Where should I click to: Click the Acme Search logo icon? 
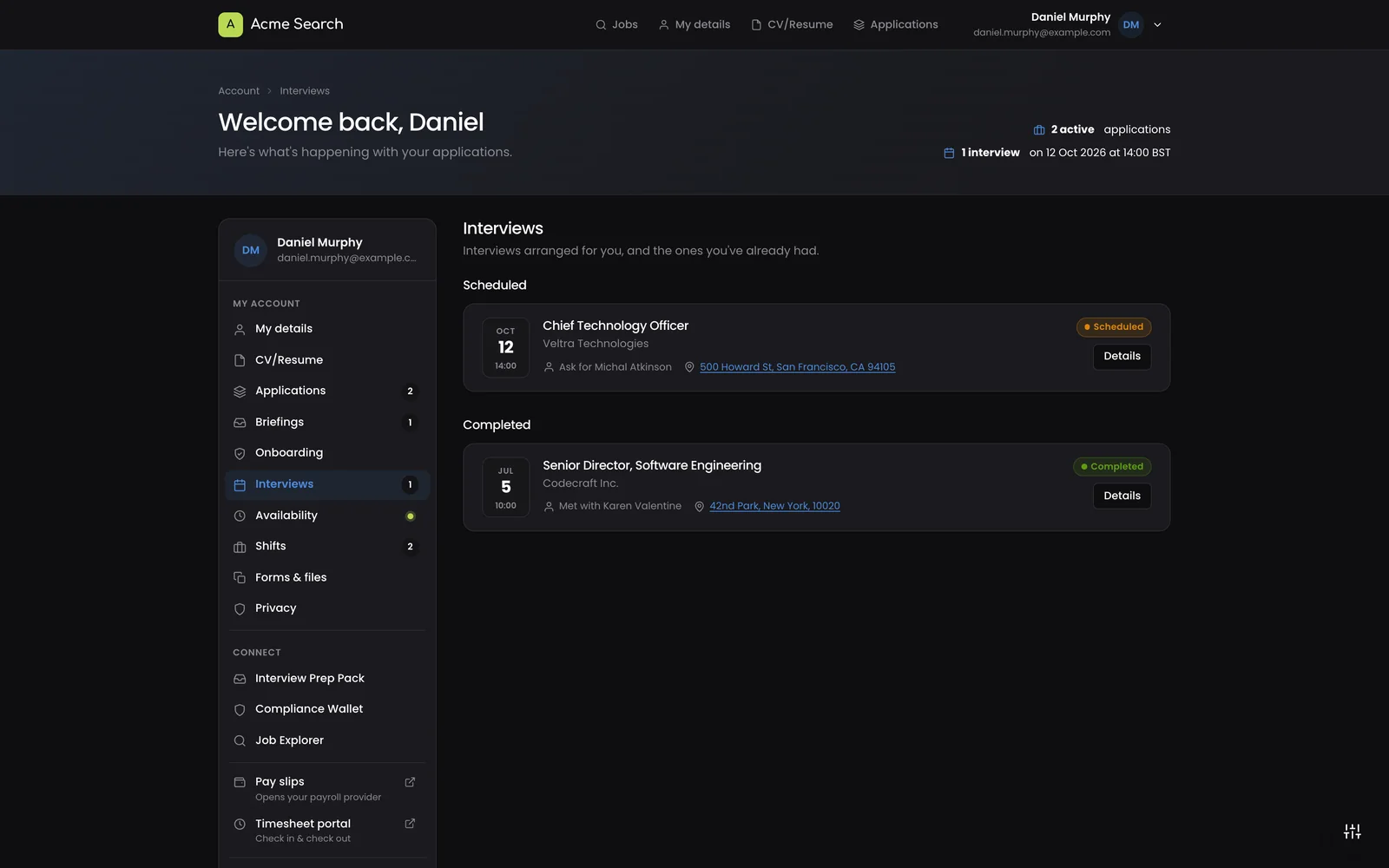coord(230,24)
